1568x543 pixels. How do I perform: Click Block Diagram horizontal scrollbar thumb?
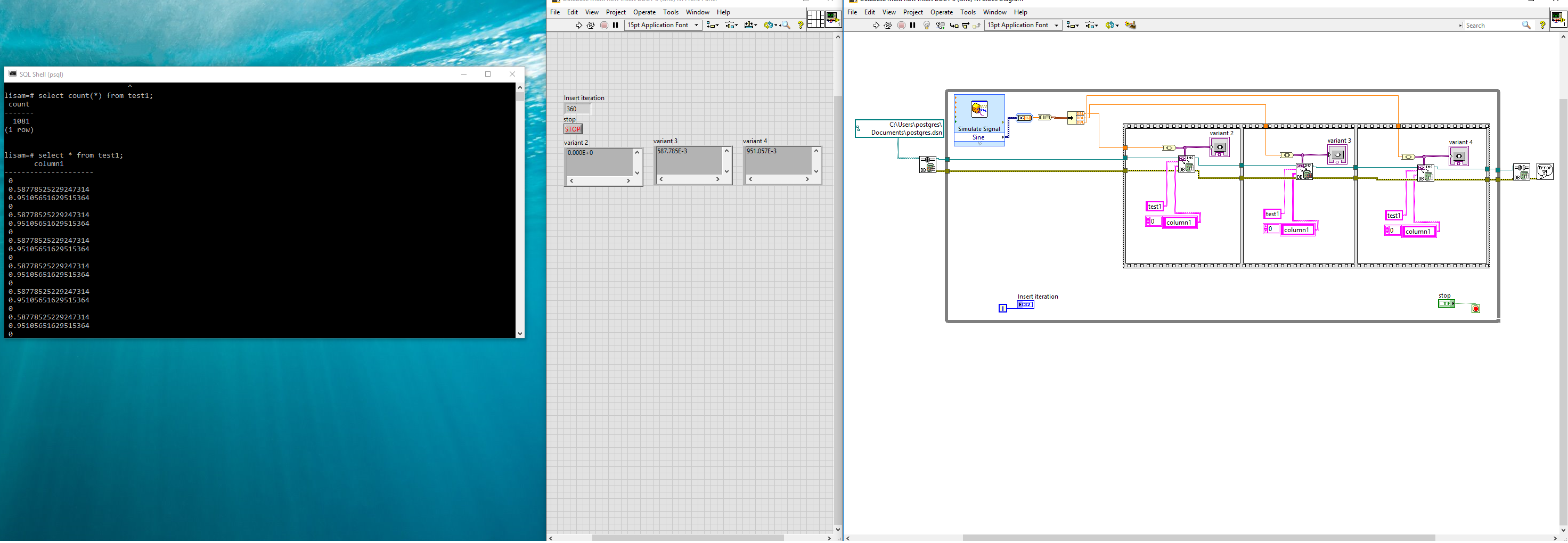[1198, 538]
